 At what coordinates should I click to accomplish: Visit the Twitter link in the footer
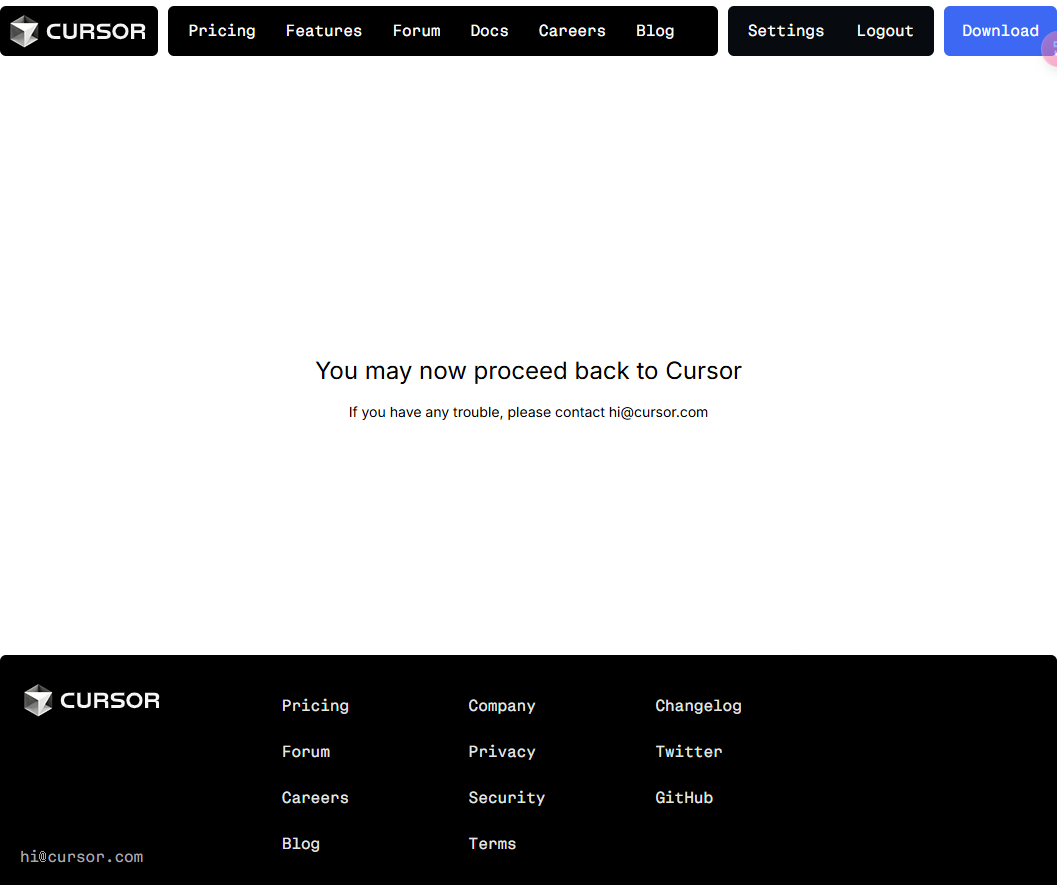coord(688,752)
